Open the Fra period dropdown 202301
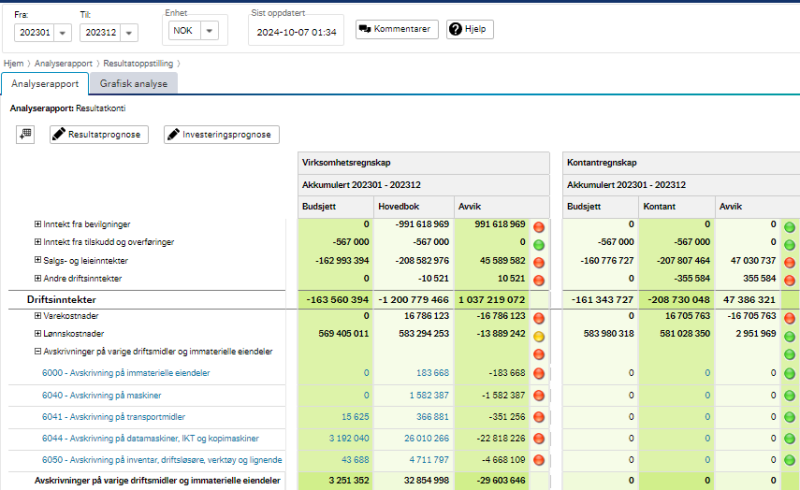800x490 pixels. 43,33
